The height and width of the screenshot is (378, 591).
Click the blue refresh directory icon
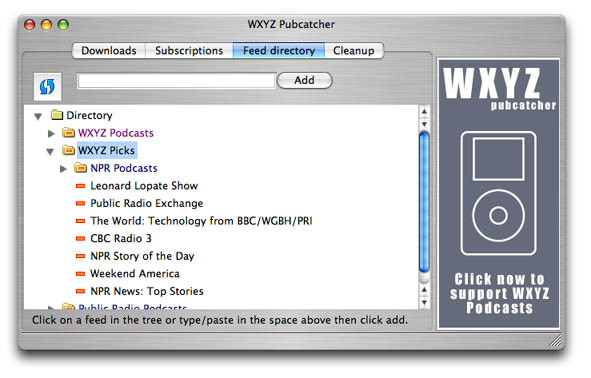coord(47,87)
